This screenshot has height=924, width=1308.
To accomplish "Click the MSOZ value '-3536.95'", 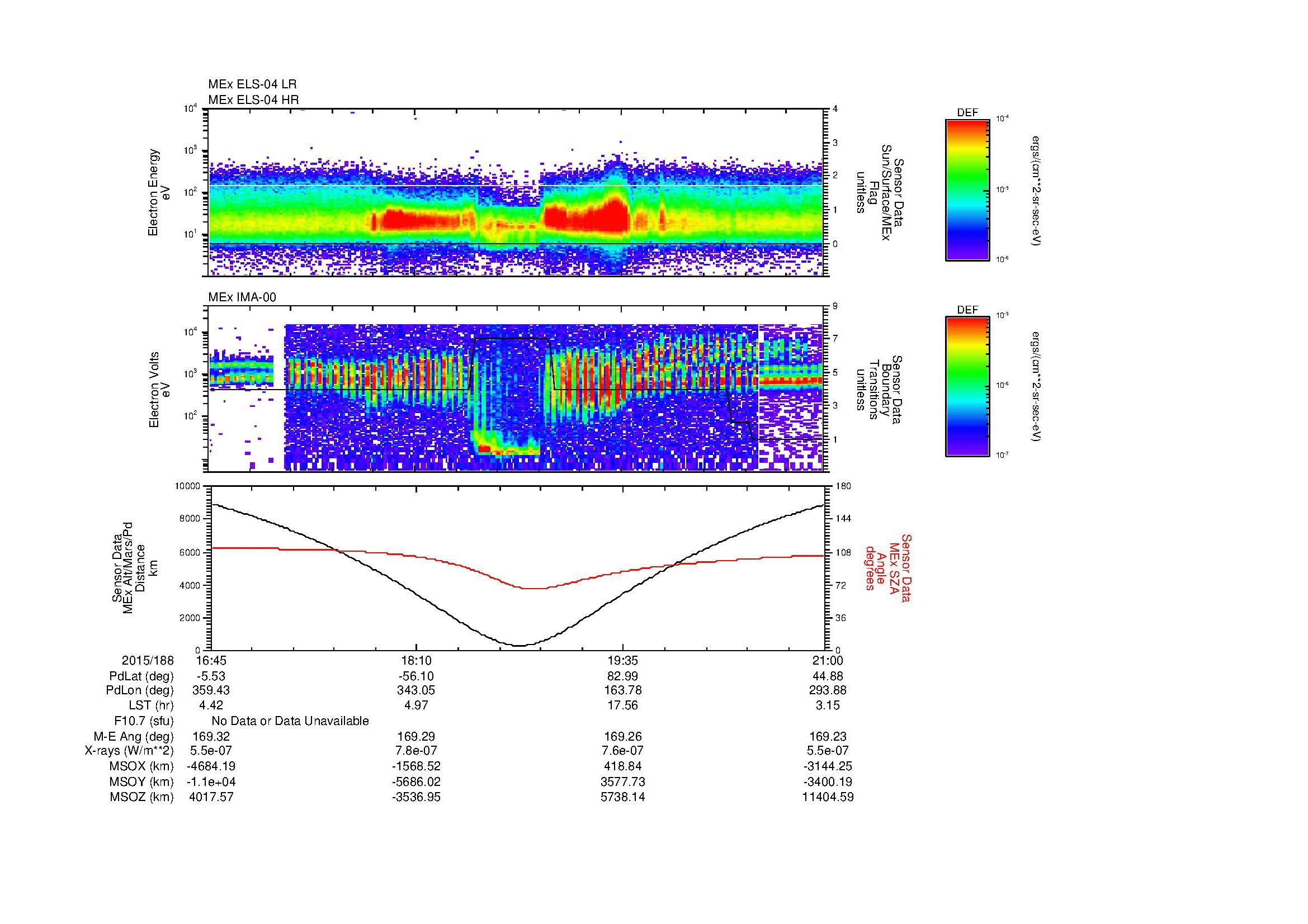I will (417, 797).
